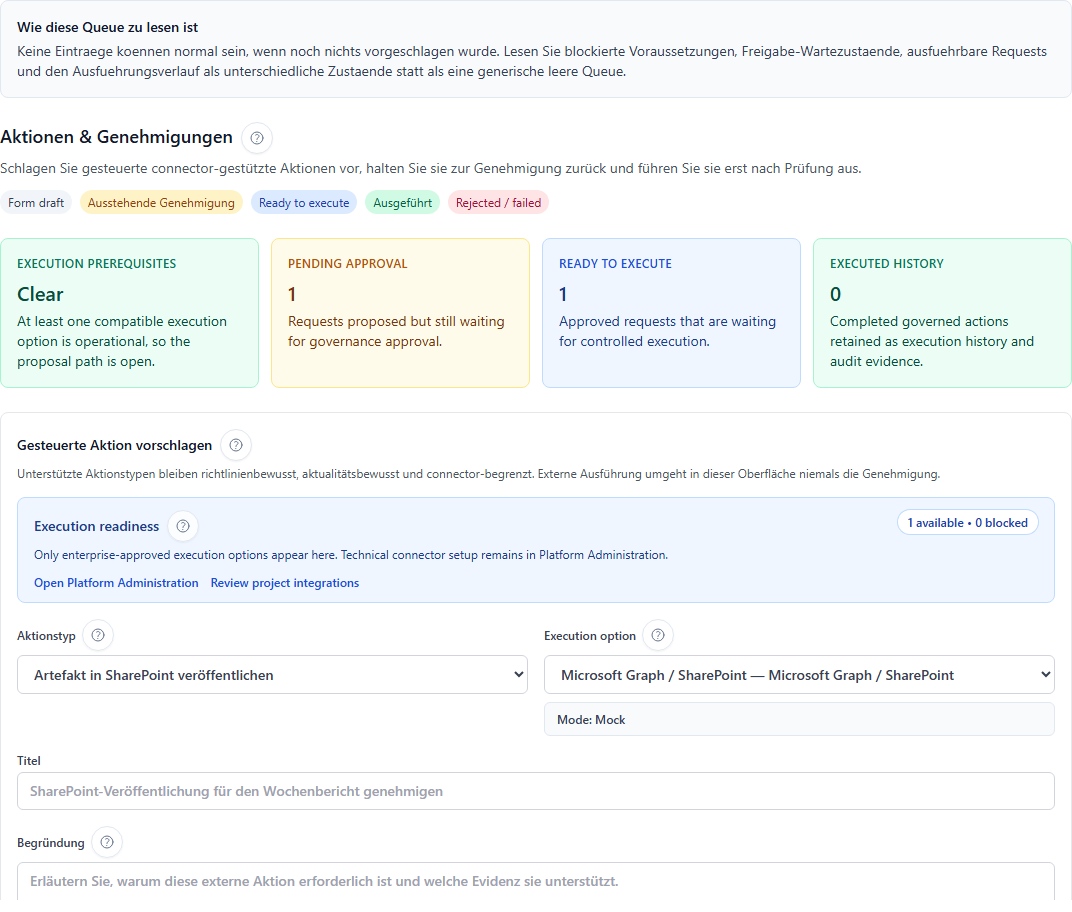Open the Pending Approval summary card
This screenshot has height=912, width=1072.
point(400,312)
